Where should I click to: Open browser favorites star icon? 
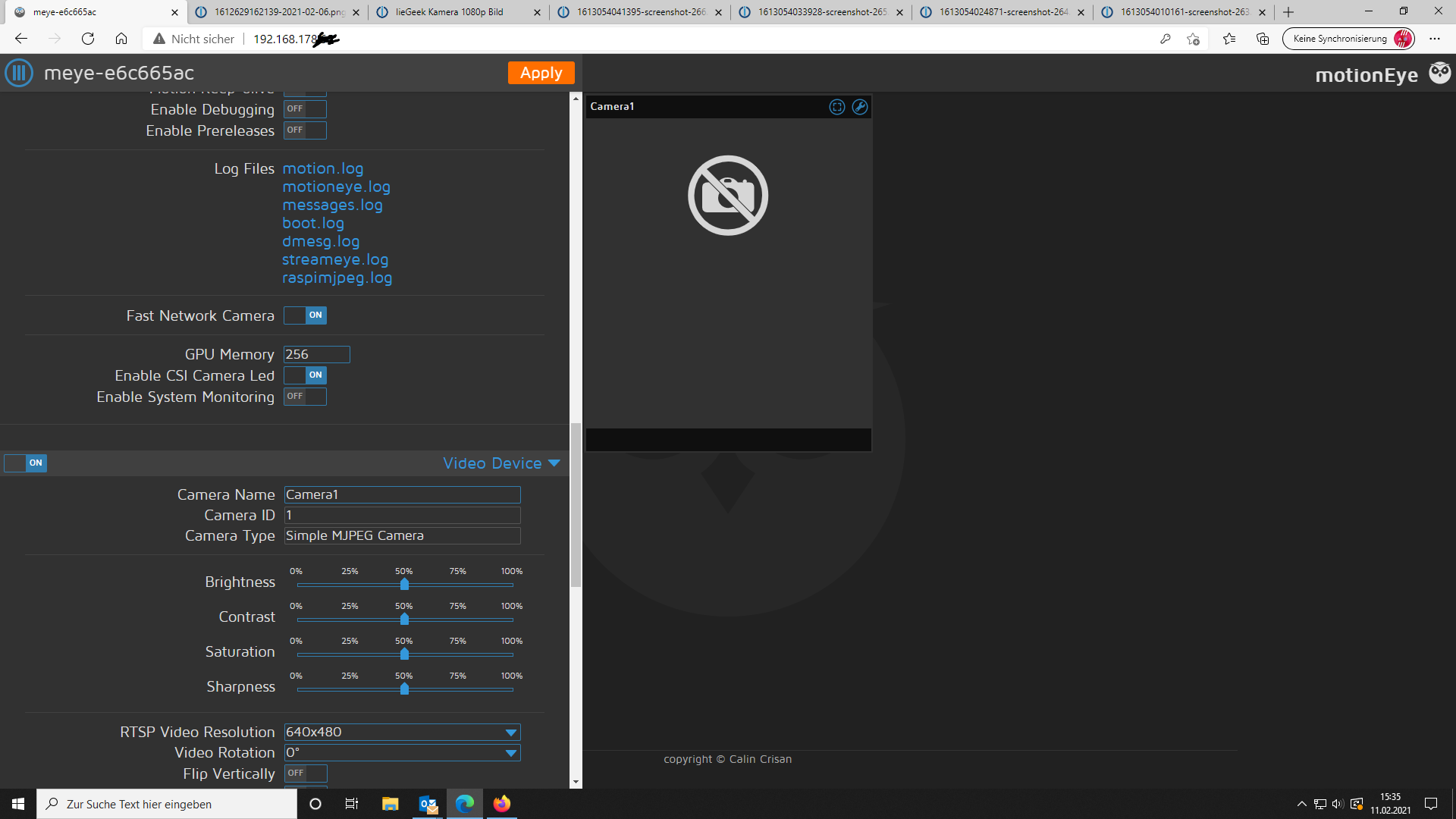click(x=1228, y=39)
